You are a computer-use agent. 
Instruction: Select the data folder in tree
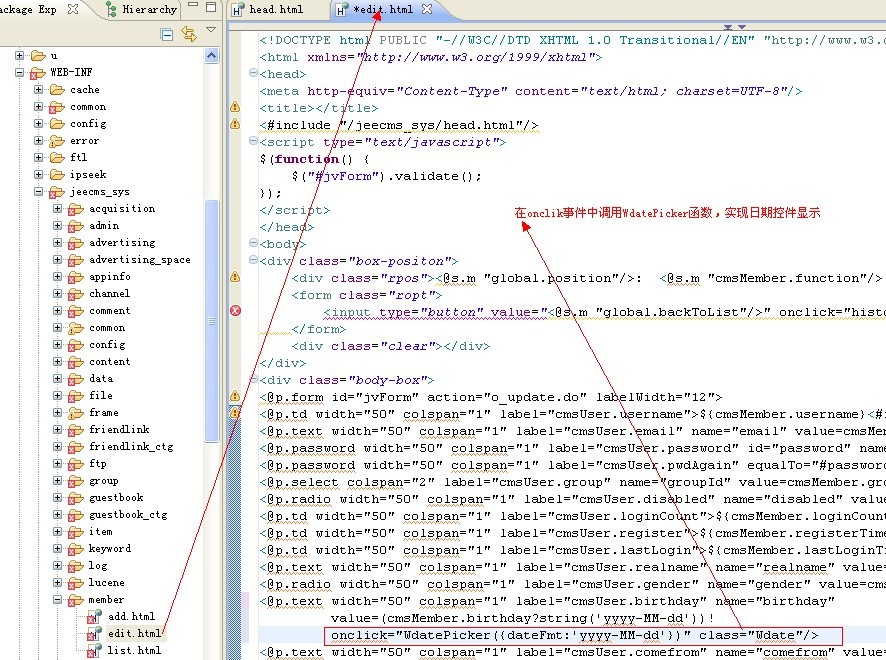[101, 379]
